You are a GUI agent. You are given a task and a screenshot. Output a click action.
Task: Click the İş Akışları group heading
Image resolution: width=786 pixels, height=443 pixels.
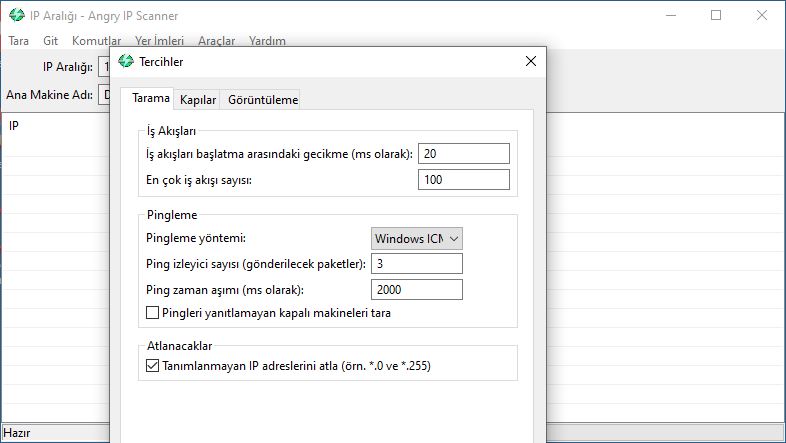pos(171,131)
